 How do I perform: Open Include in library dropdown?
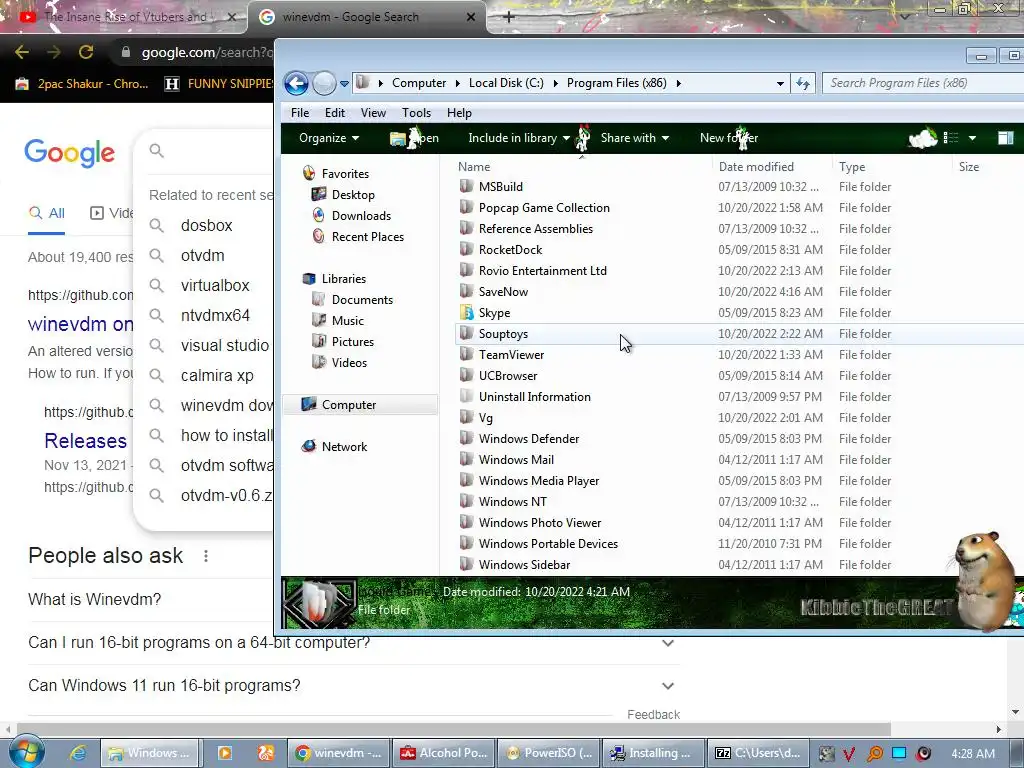[519, 138]
